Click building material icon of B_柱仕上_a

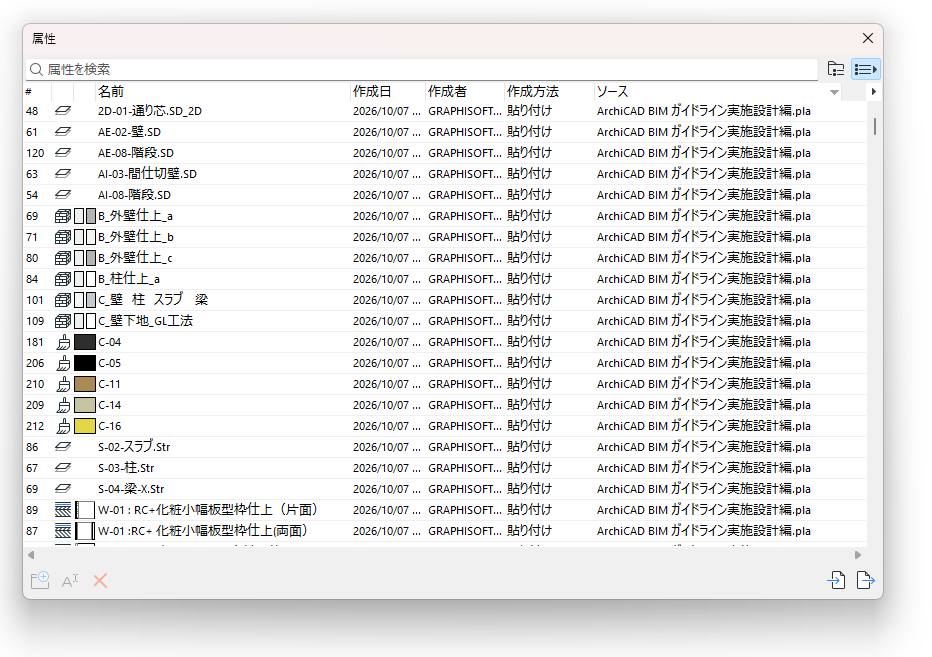click(x=63, y=279)
